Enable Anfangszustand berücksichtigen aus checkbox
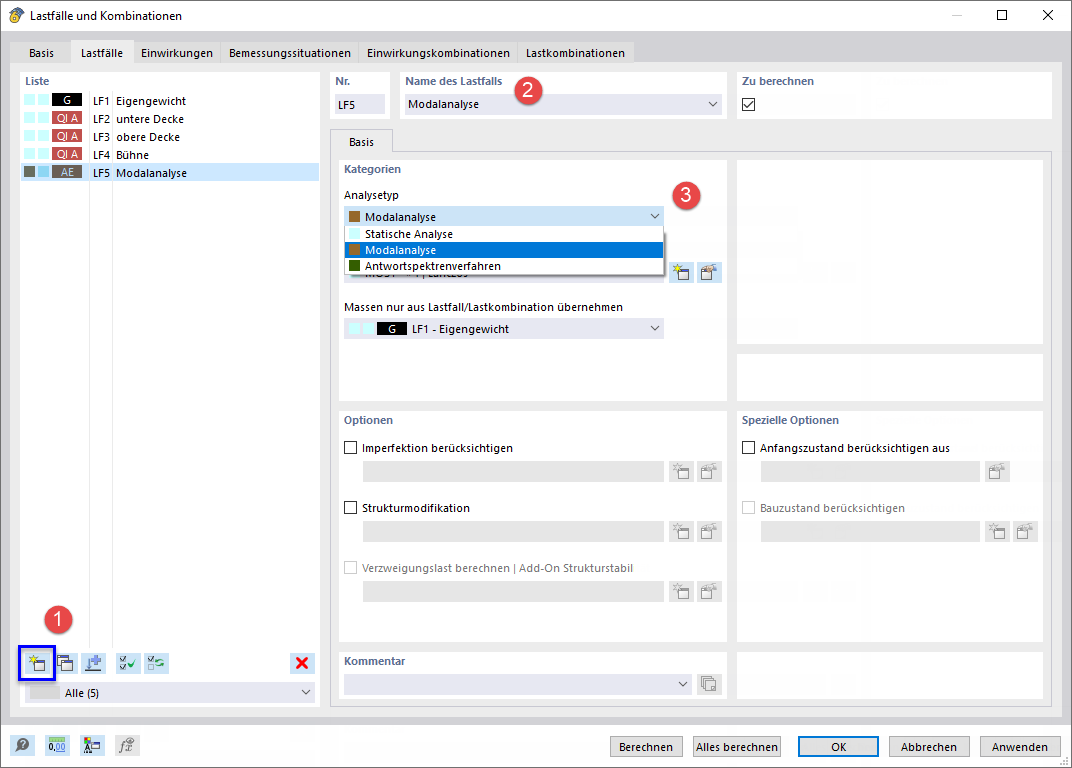 tap(749, 448)
